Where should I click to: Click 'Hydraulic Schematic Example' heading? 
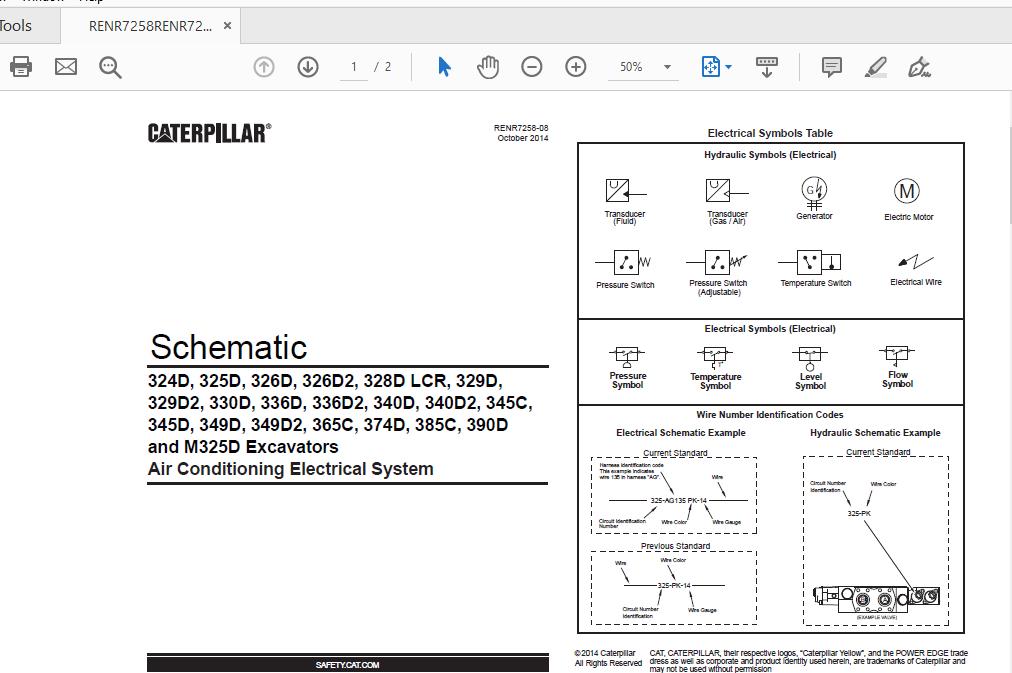pos(875,433)
